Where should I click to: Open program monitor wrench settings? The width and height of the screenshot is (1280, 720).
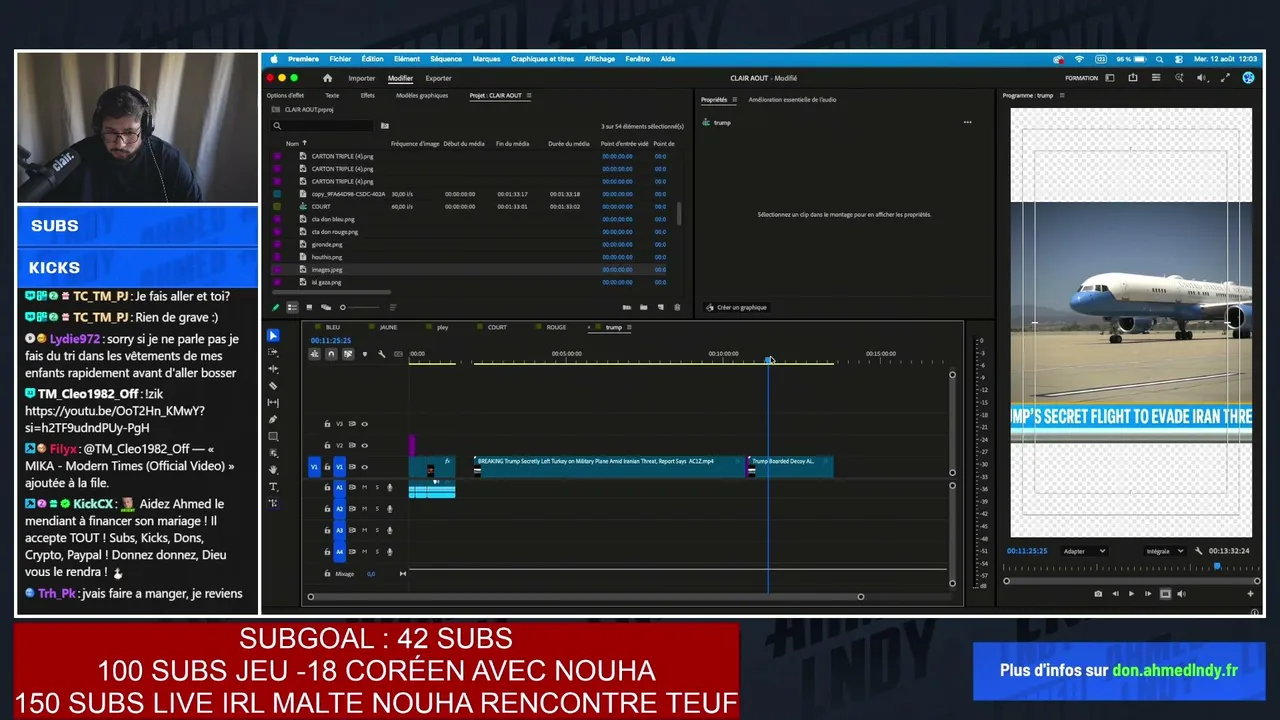[x=1198, y=551]
